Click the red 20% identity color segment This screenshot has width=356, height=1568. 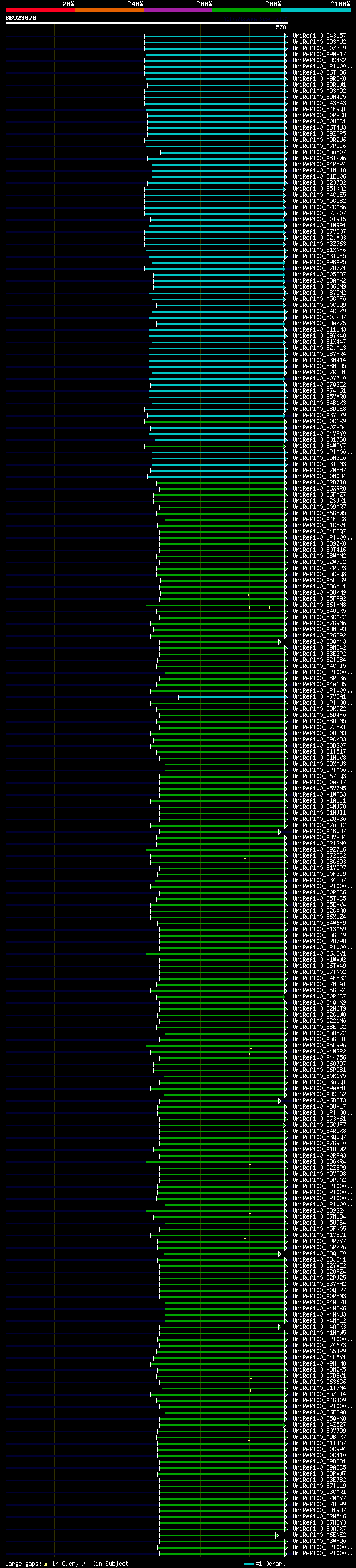(x=39, y=10)
